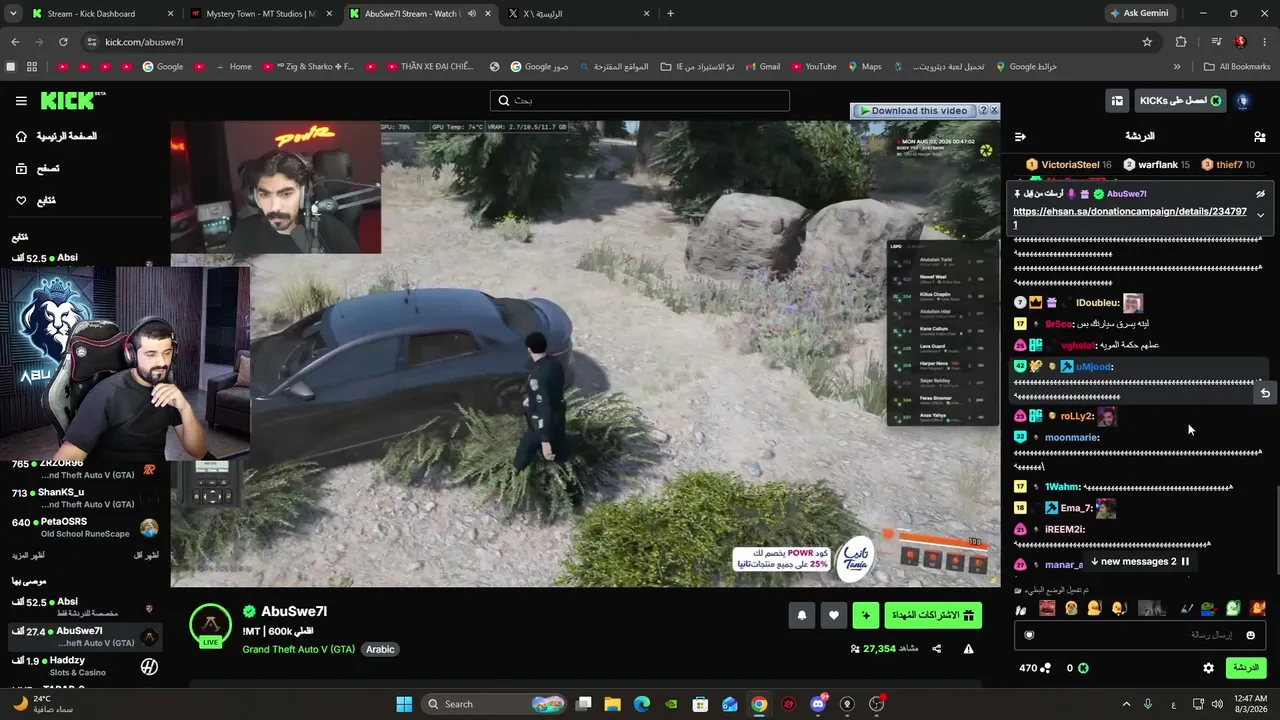The height and width of the screenshot is (720, 1280).
Task: Open Following in the sidebar
Action: [x=35, y=201]
